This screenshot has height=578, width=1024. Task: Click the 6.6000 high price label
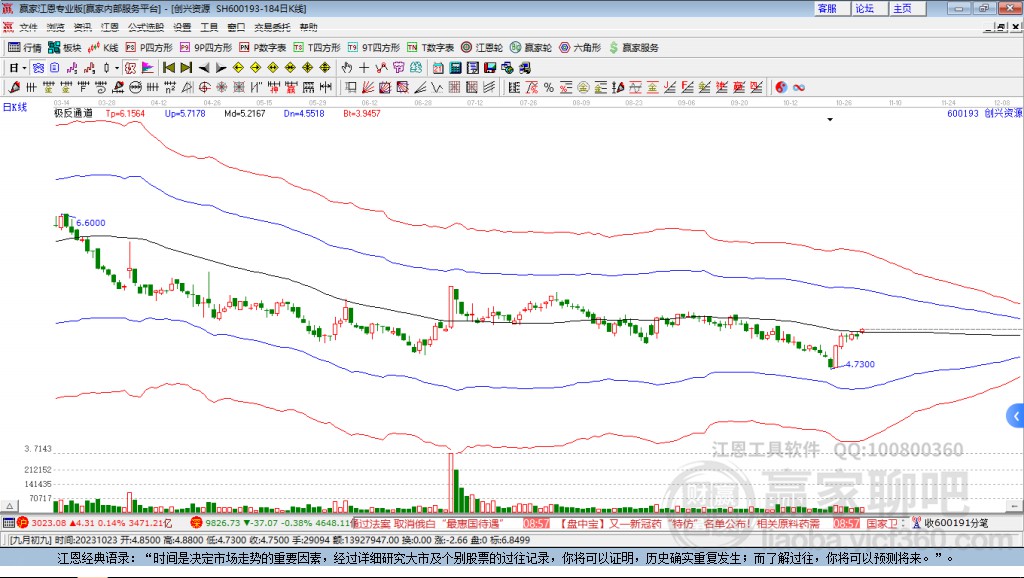pos(91,223)
